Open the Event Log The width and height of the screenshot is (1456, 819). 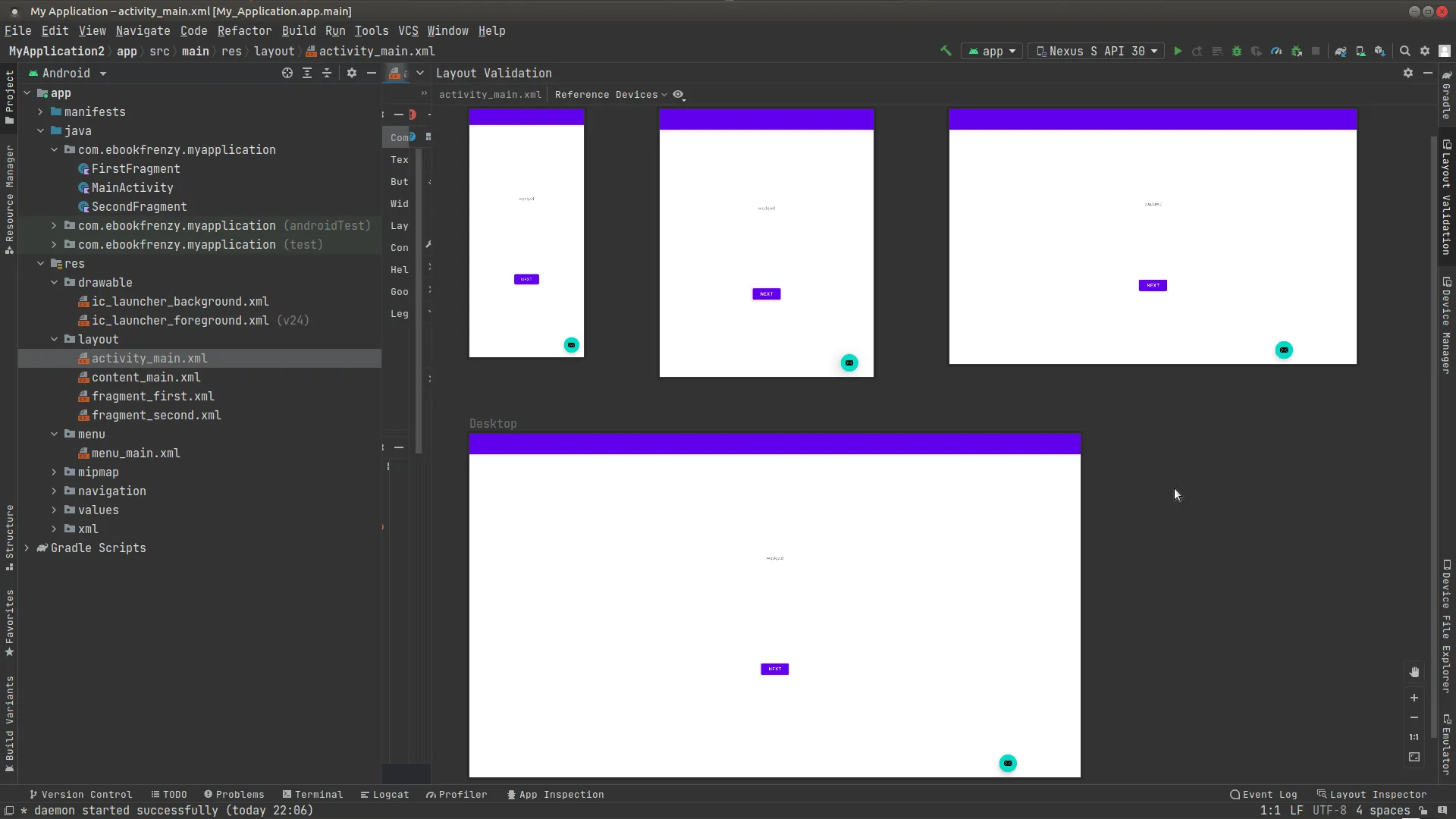click(x=1263, y=794)
